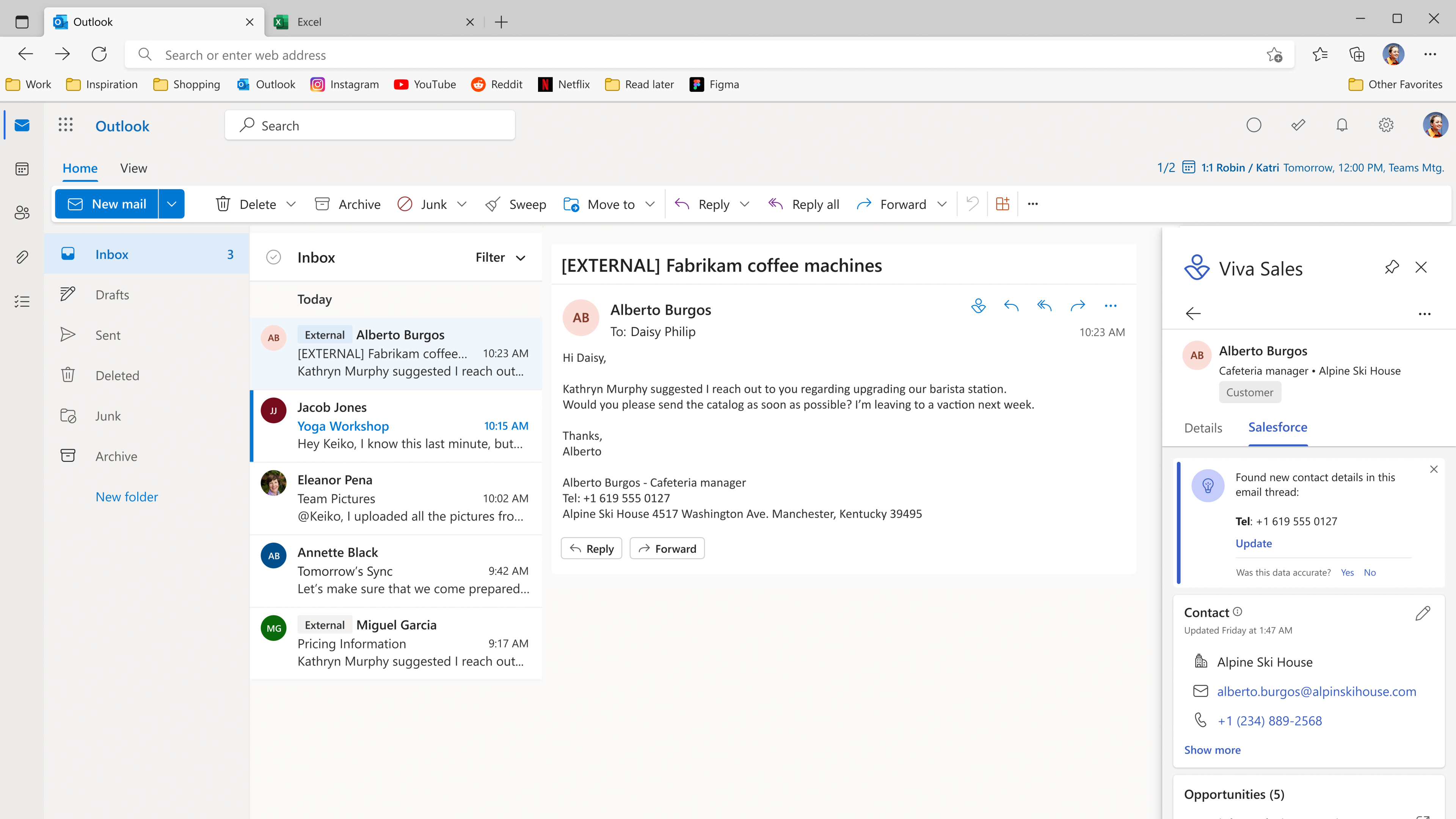Click Update link for new phone number
The width and height of the screenshot is (1456, 819).
pyautogui.click(x=1253, y=543)
